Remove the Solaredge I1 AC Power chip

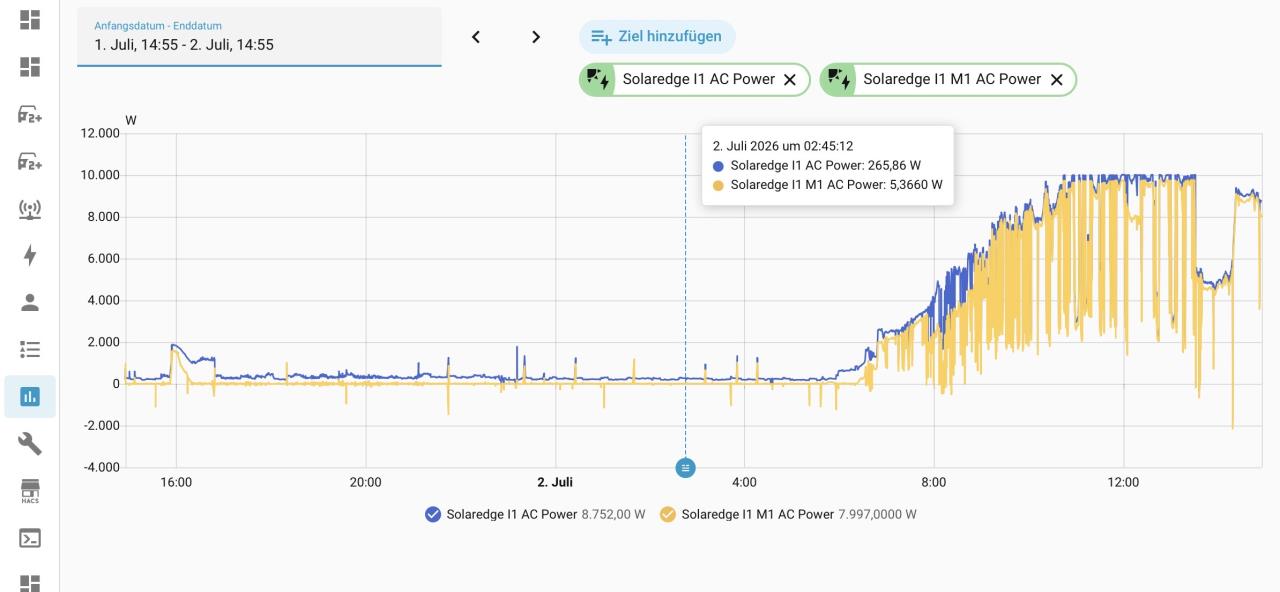click(789, 80)
